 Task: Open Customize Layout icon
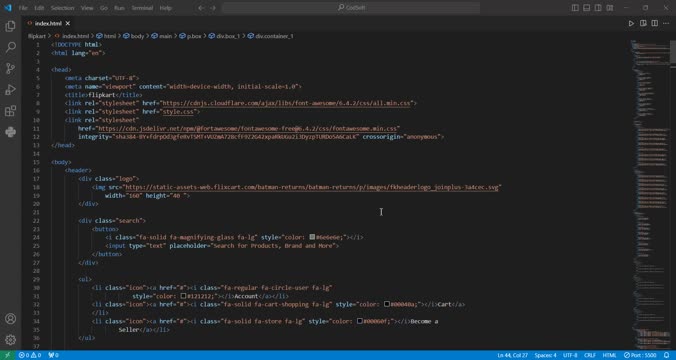[610, 8]
